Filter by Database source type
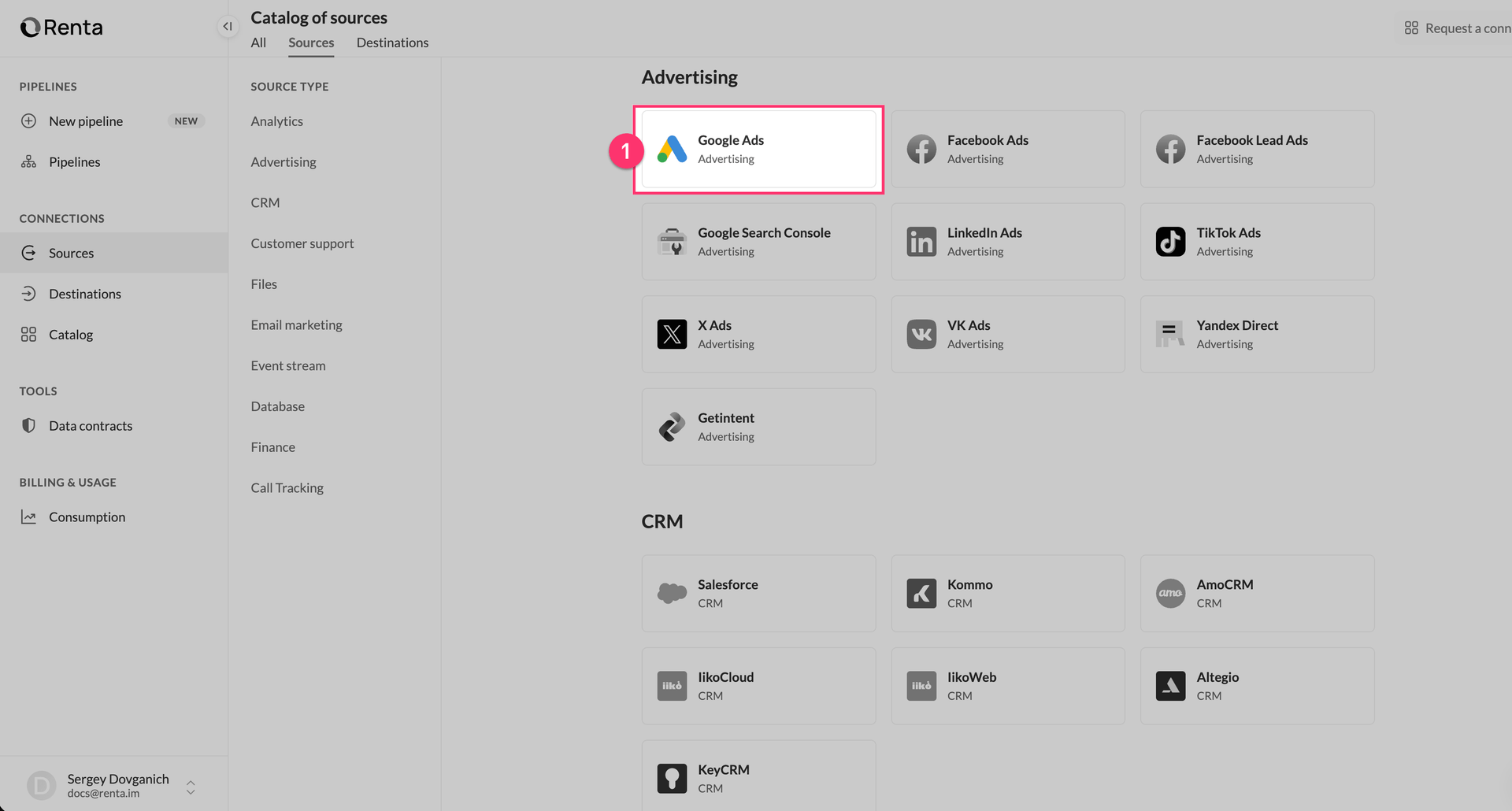Image resolution: width=1512 pixels, height=811 pixels. click(278, 406)
